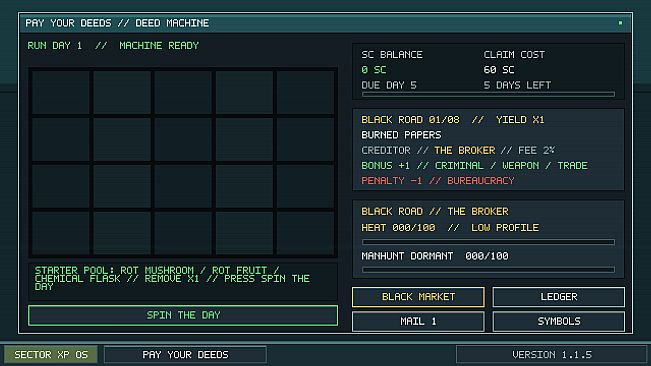Click the Heat 000/100 // Low Profile line
Viewport: 651px width, 366px height.
[450, 228]
